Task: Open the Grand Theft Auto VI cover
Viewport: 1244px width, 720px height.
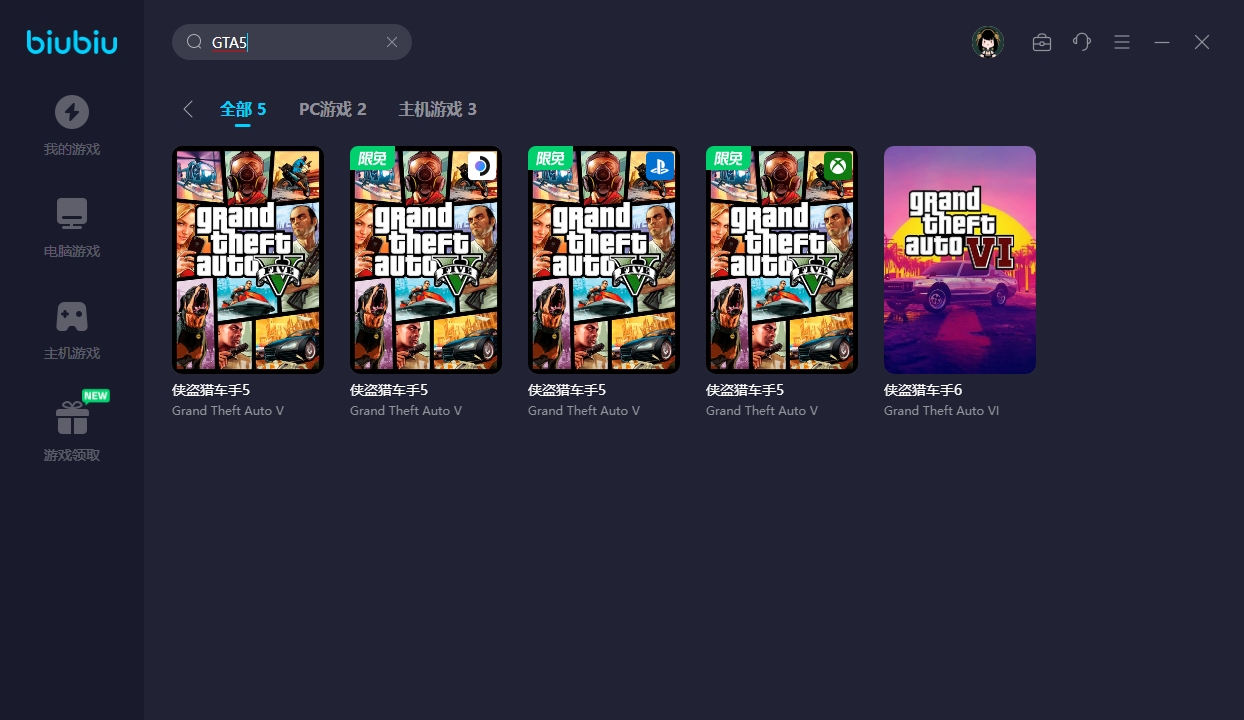Action: [960, 260]
